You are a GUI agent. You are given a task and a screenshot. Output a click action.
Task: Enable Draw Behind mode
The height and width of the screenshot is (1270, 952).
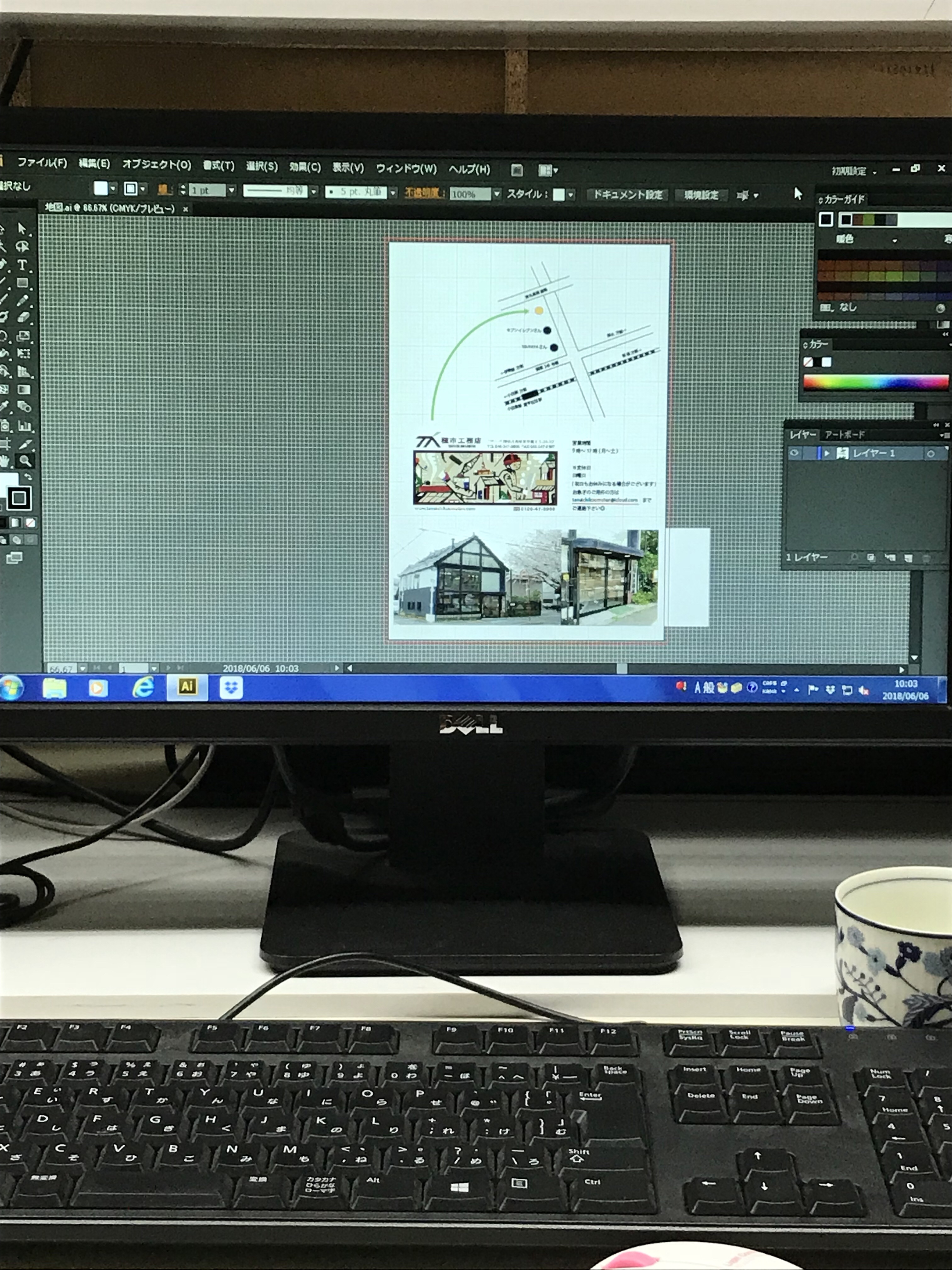coord(17,540)
